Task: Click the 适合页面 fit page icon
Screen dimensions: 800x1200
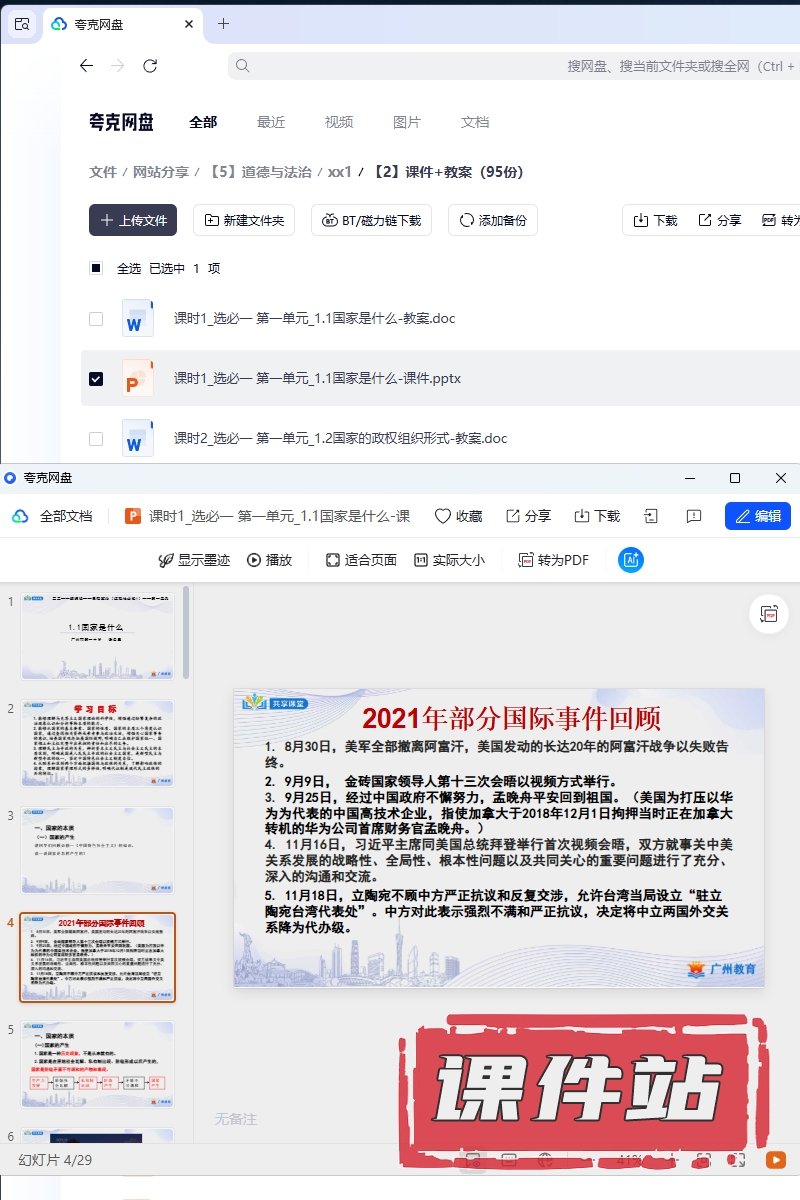Action: pyautogui.click(x=361, y=560)
